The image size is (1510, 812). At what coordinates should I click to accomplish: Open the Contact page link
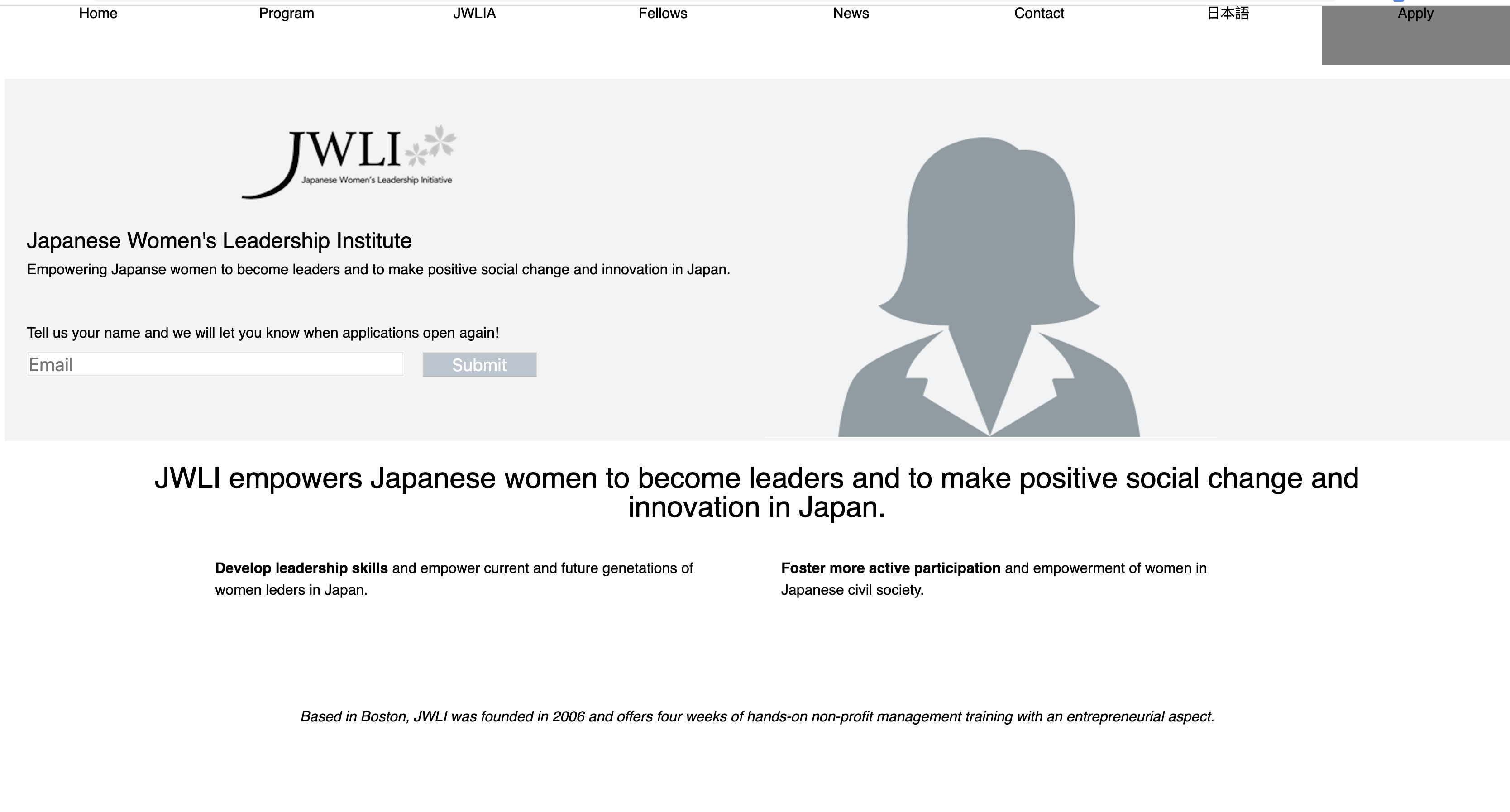[x=1039, y=14]
